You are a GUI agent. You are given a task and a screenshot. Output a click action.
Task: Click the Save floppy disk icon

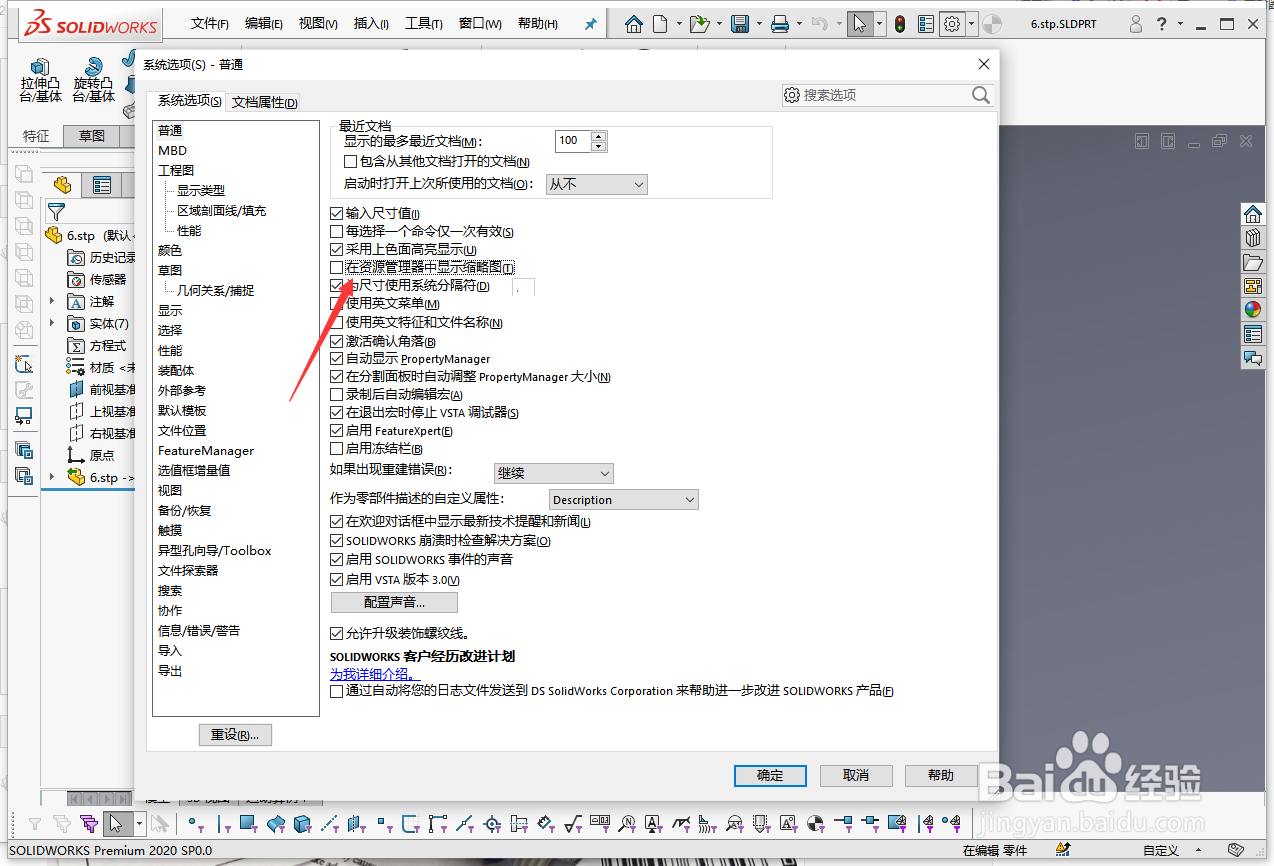(x=740, y=24)
